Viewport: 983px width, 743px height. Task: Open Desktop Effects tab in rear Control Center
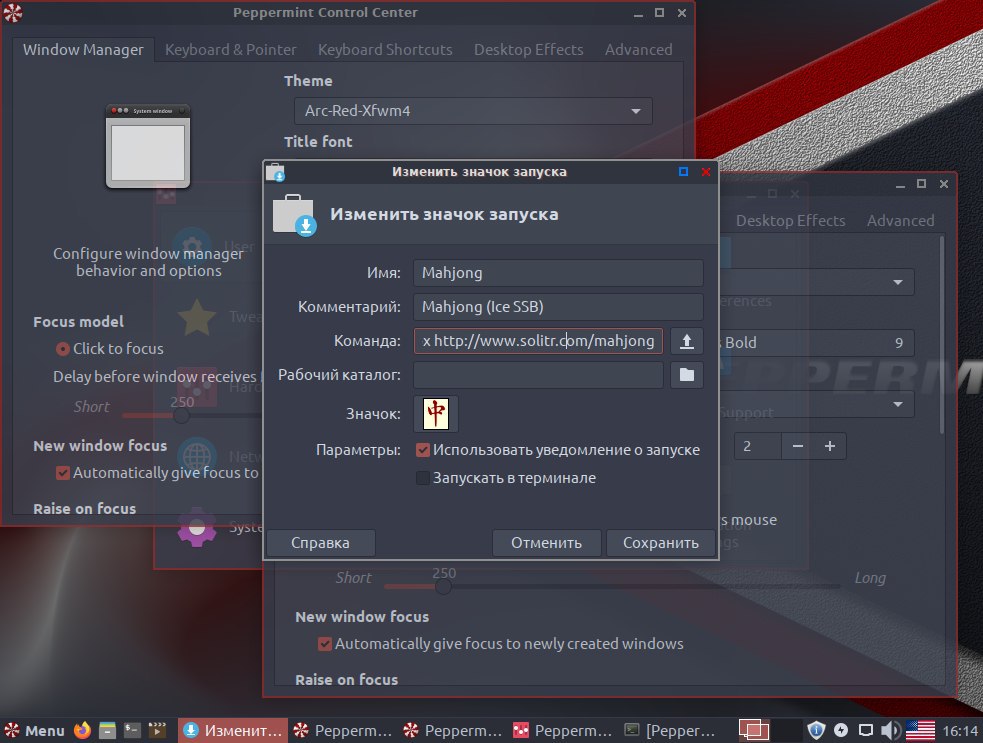click(791, 221)
